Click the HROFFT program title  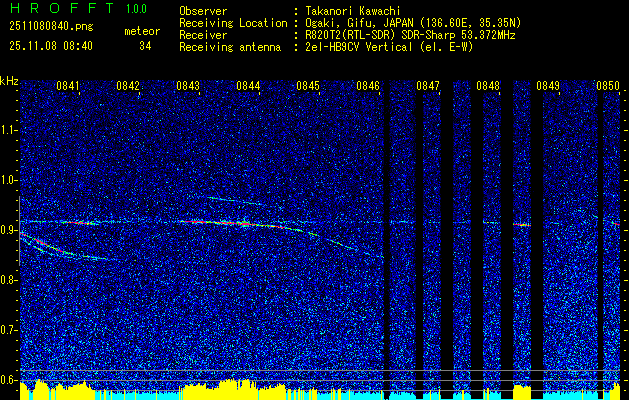[62, 8]
